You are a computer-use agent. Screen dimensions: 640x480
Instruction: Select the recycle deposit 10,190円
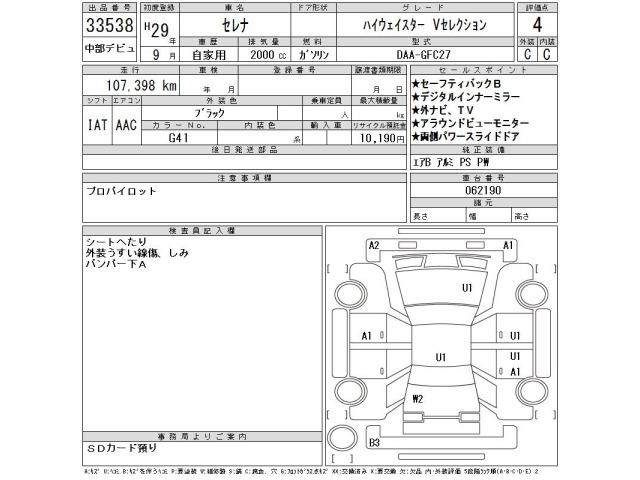coord(382,138)
